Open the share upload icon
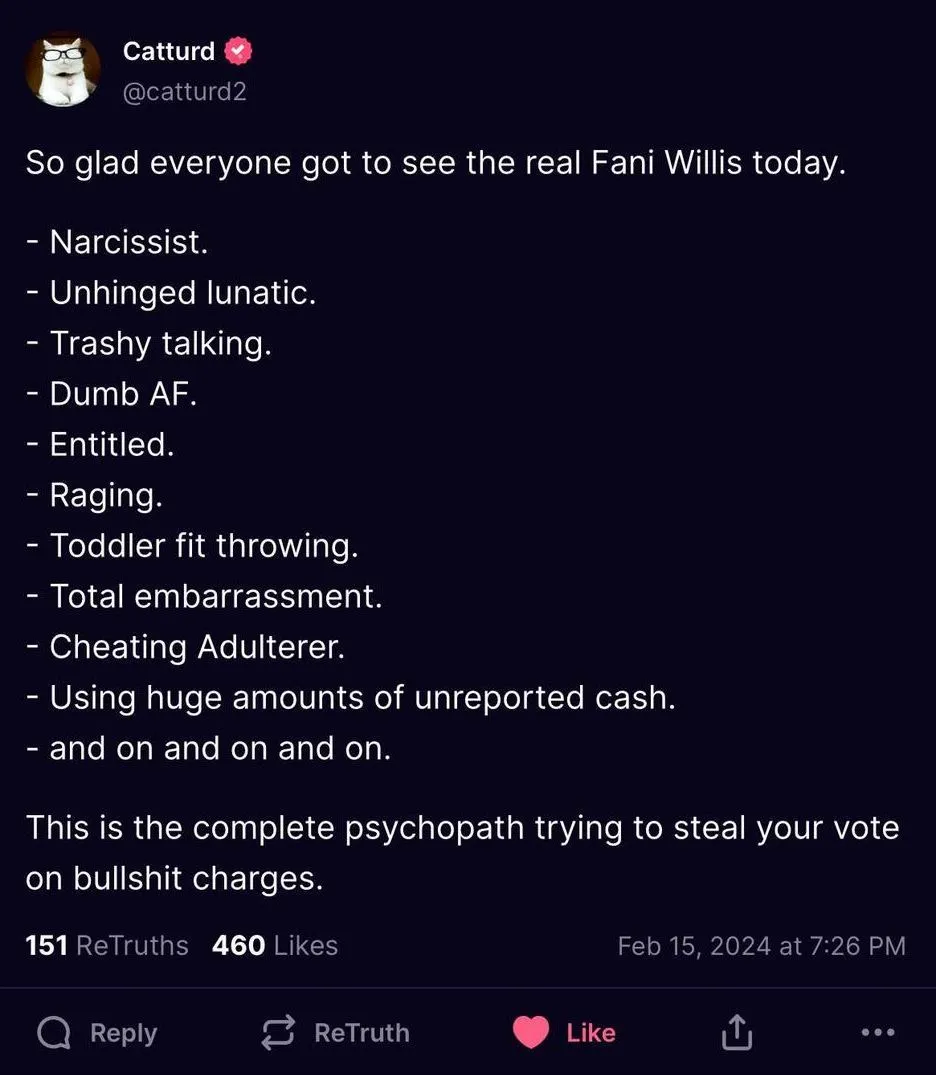The height and width of the screenshot is (1075, 936). (x=736, y=1033)
